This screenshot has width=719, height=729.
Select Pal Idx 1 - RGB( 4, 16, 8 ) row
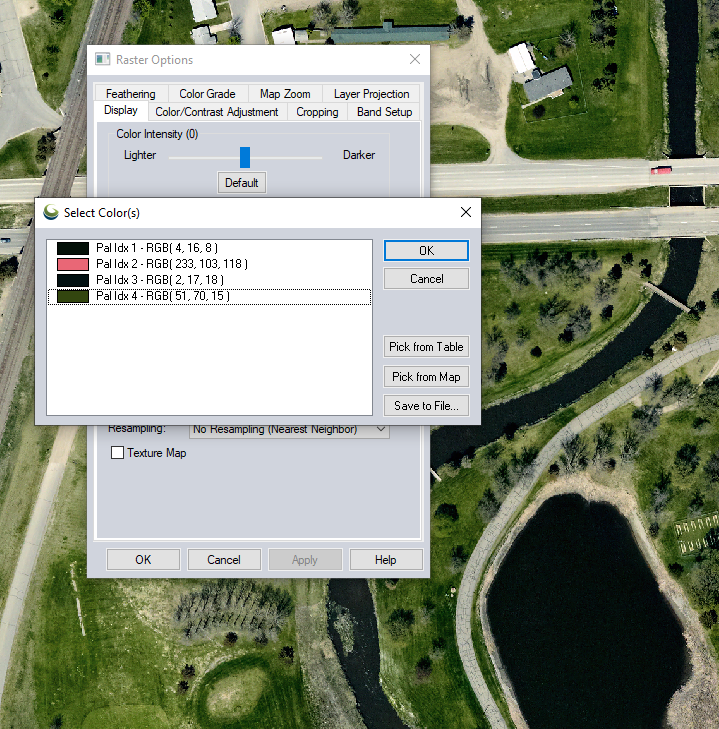[x=209, y=248]
